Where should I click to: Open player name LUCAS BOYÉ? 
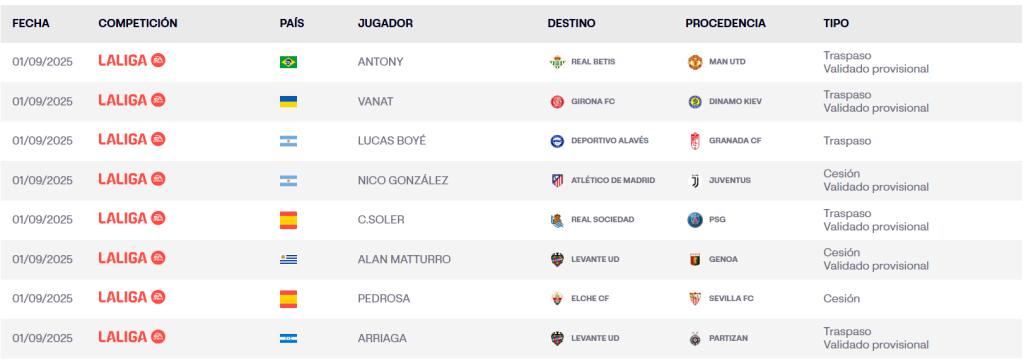point(392,141)
